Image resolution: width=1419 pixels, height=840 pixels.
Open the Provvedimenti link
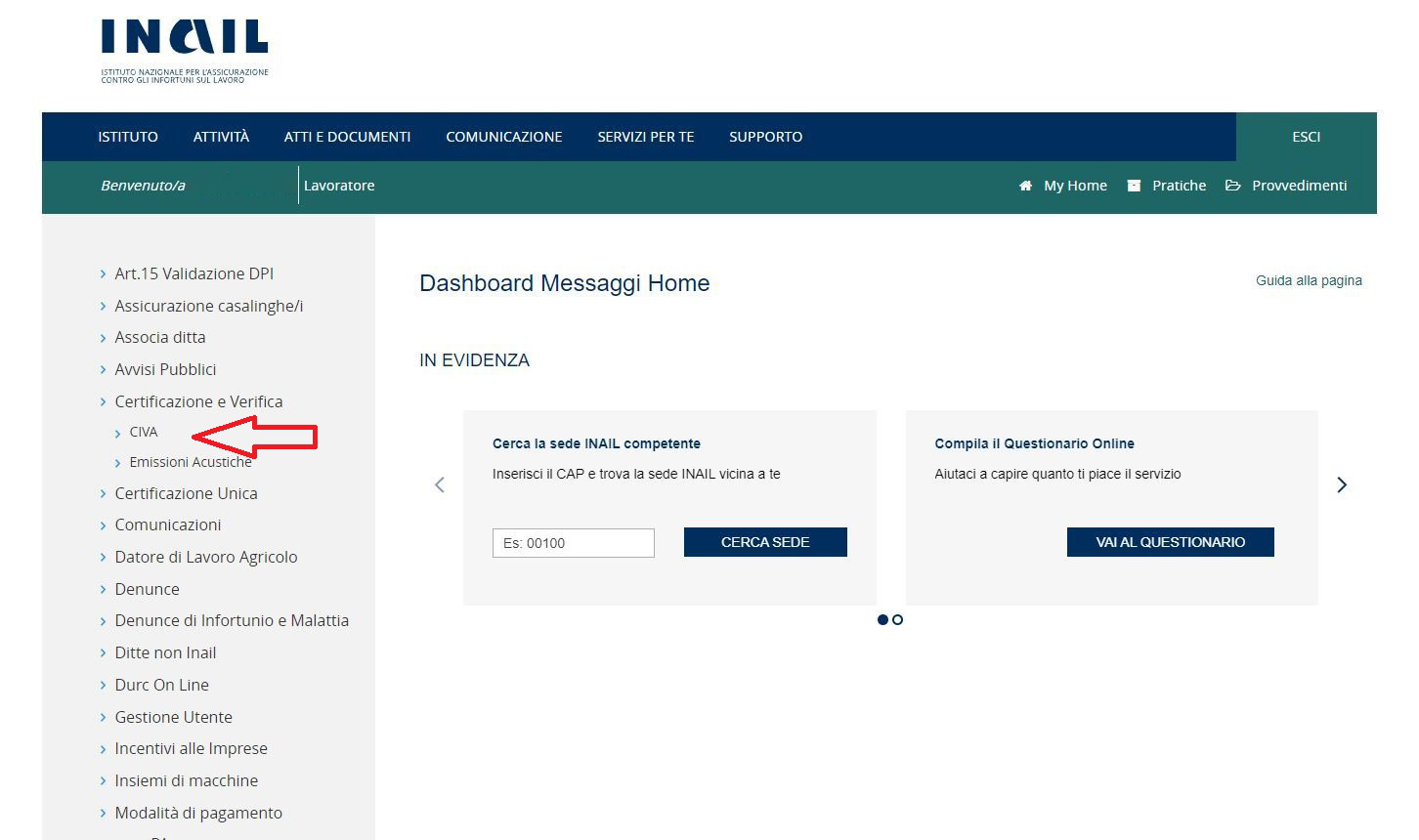1300,186
